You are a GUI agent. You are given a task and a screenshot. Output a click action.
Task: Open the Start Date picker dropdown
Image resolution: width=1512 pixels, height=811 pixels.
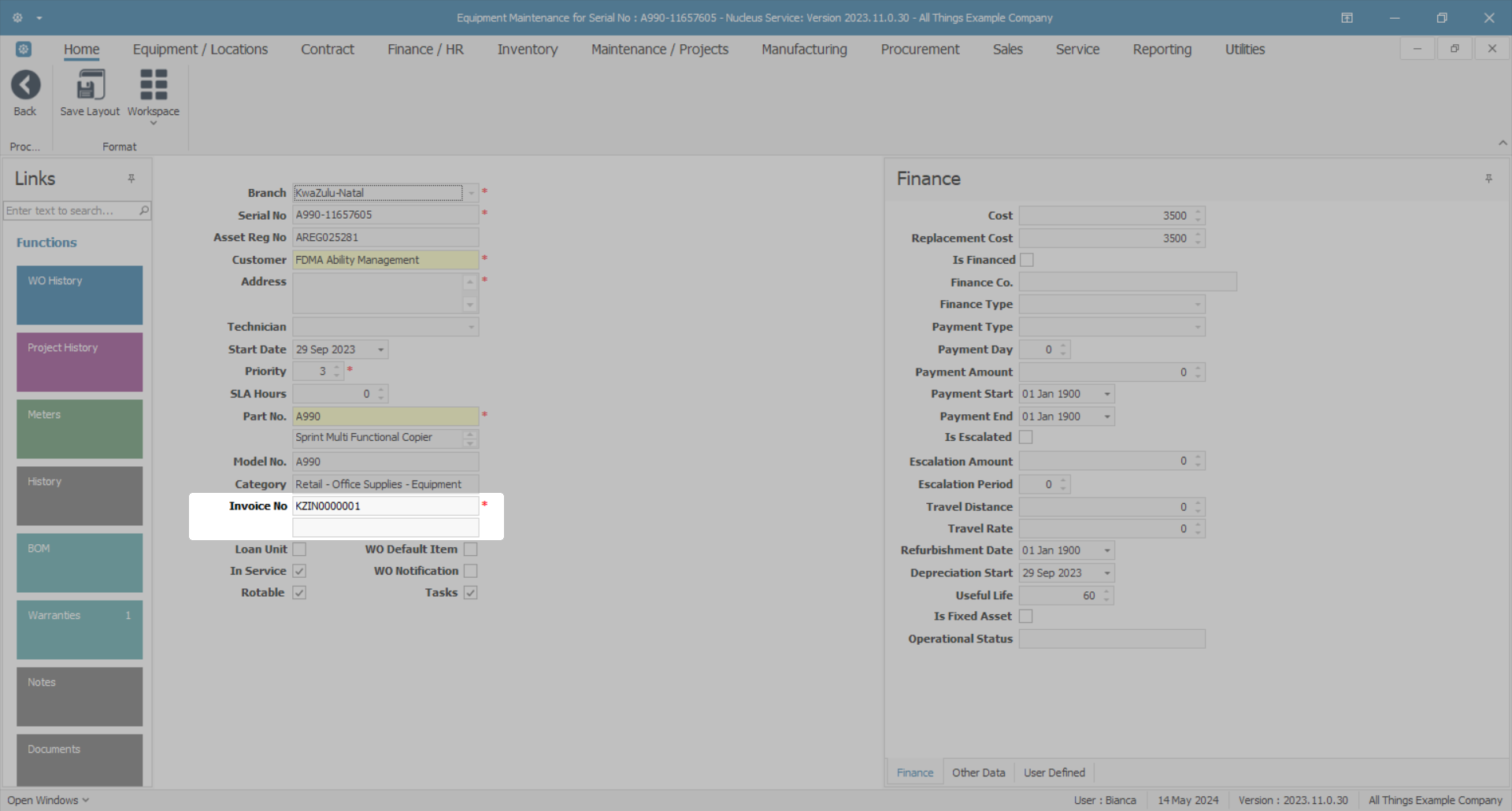[380, 350]
